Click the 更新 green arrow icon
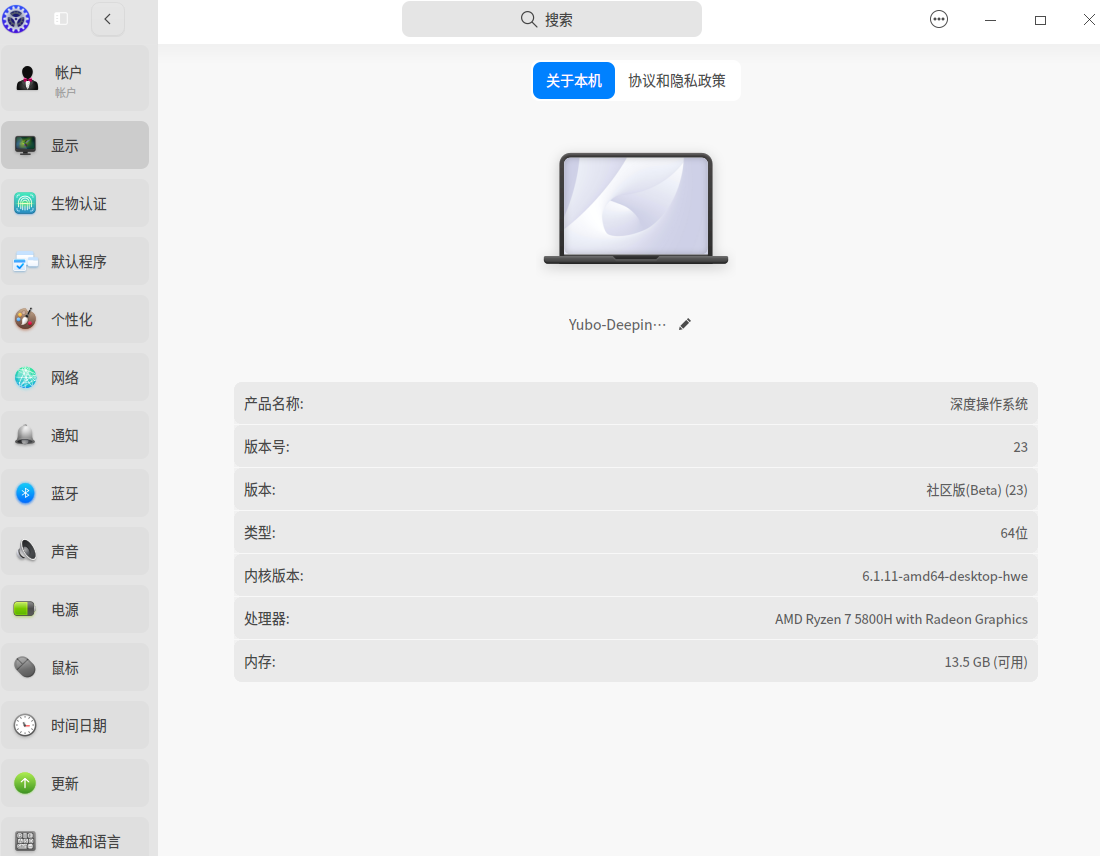The height and width of the screenshot is (856, 1100). click(25, 783)
